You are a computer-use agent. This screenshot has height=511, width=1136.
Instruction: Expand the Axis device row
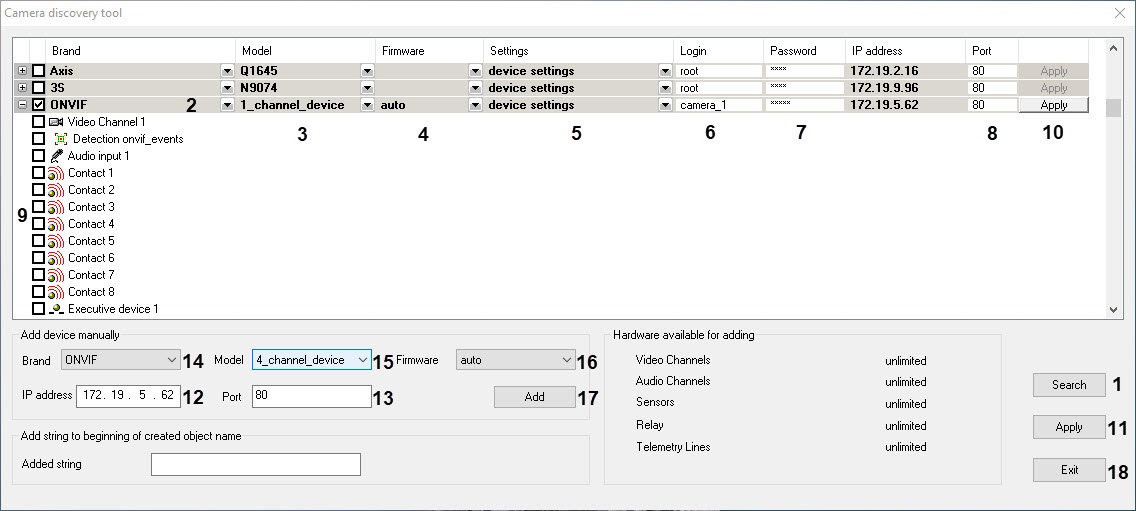coord(22,71)
